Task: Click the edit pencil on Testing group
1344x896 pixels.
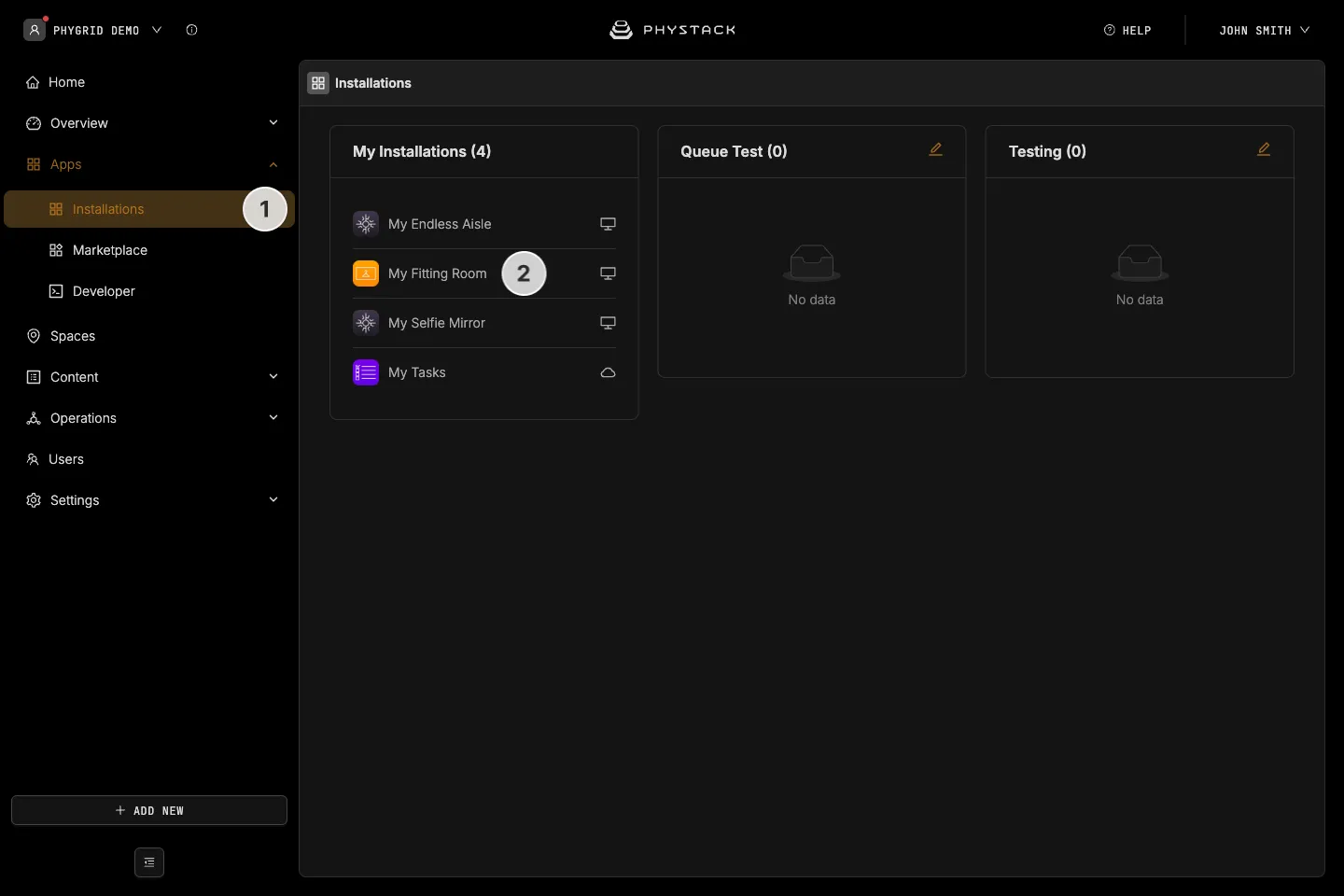Action: click(x=1264, y=149)
